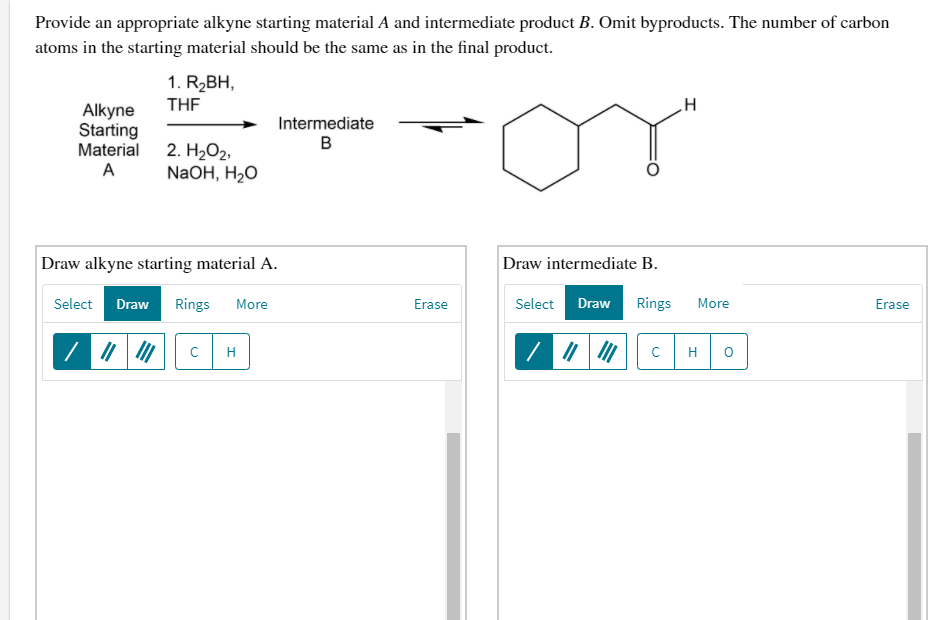
Task: Pick the Oxygen atom button in panel B
Action: (x=728, y=351)
